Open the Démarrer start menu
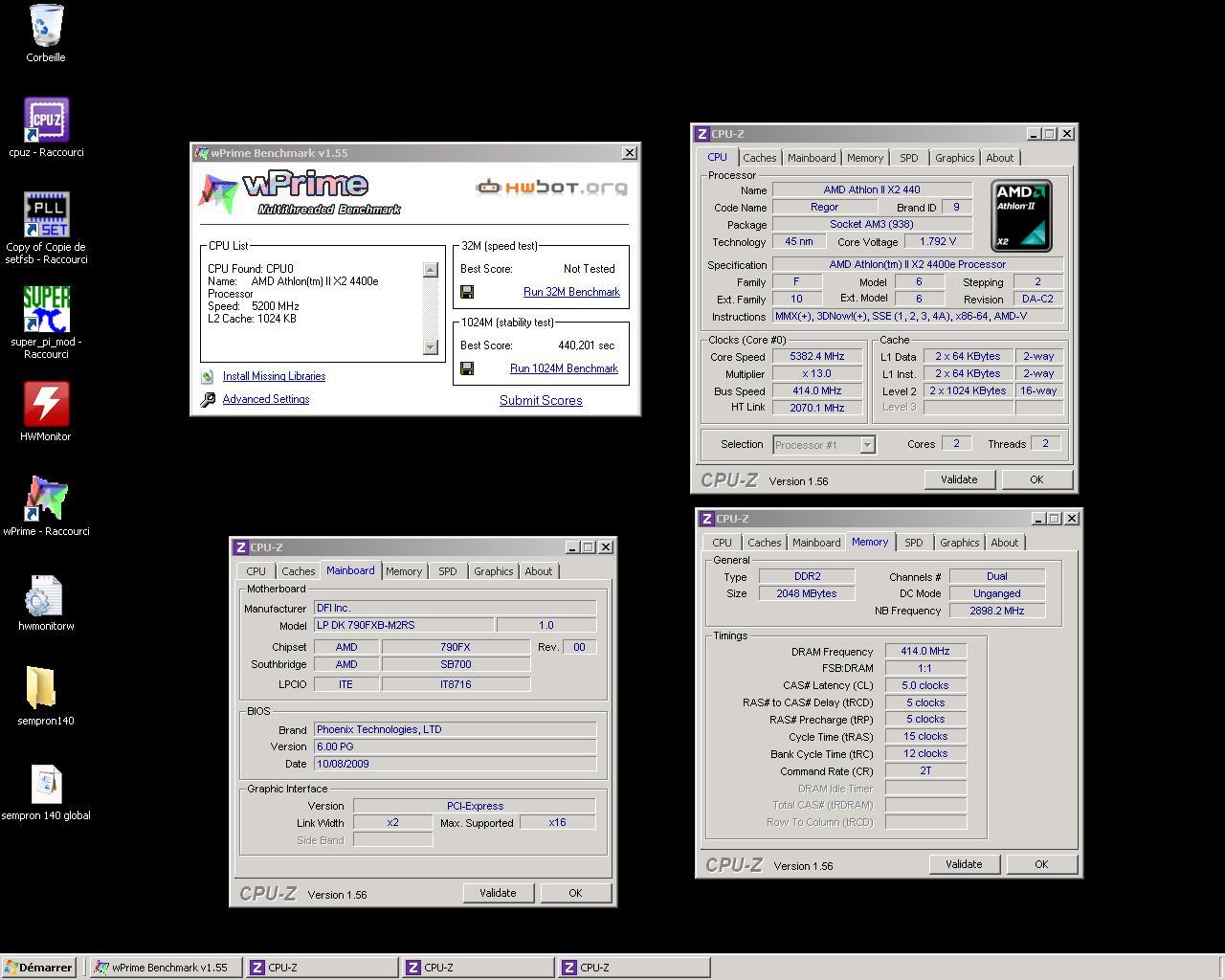 click(38, 968)
